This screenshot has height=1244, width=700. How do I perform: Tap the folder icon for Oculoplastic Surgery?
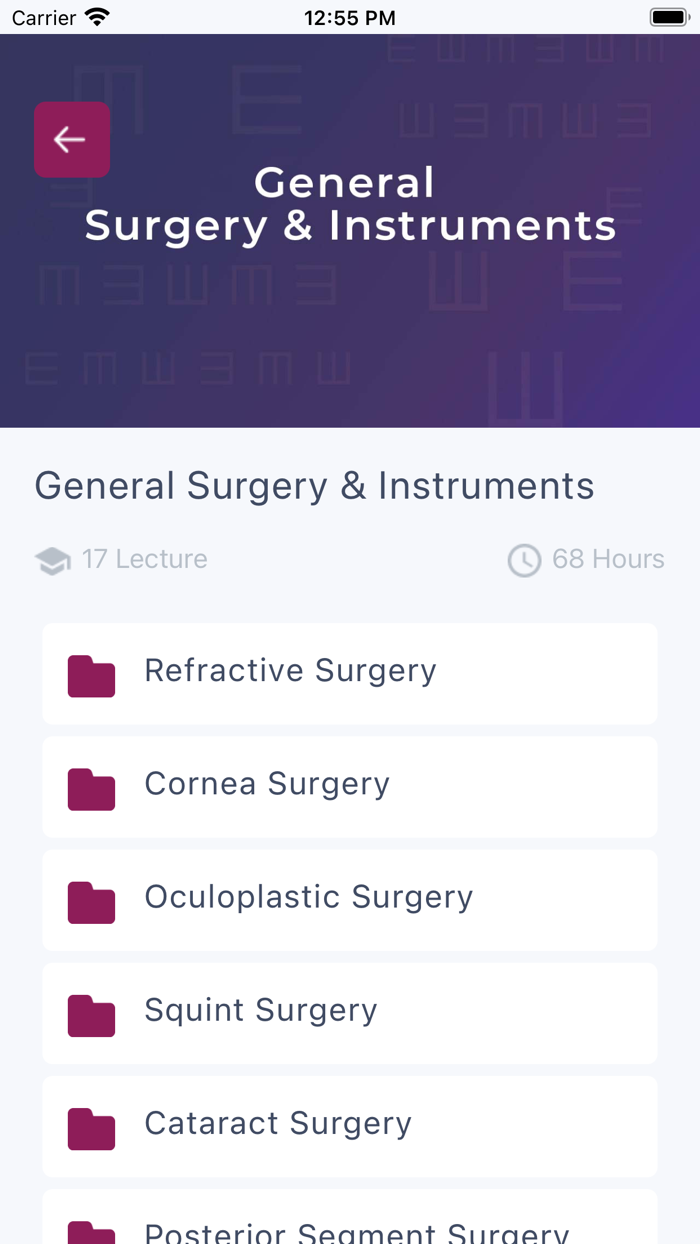click(91, 901)
